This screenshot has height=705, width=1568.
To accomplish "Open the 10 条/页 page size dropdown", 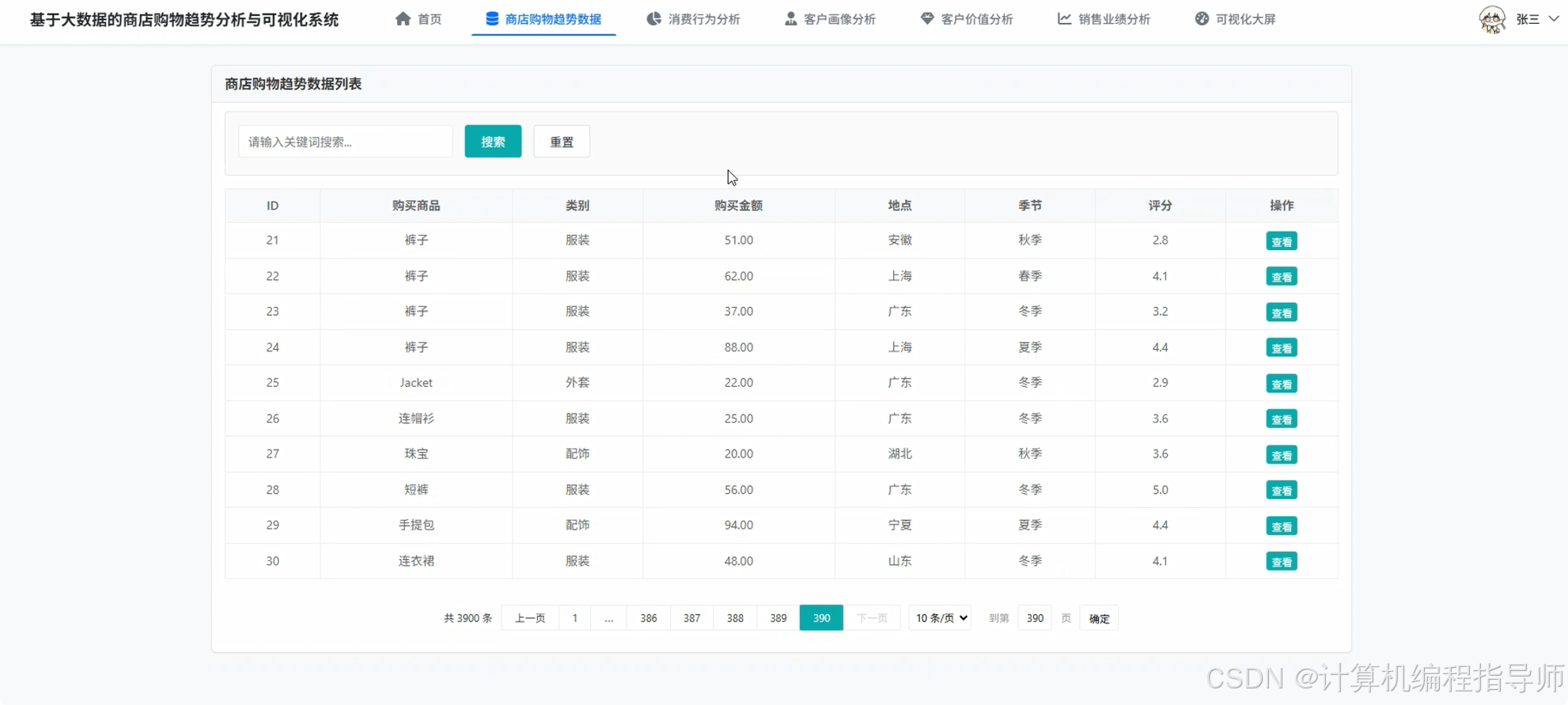I will click(x=940, y=618).
